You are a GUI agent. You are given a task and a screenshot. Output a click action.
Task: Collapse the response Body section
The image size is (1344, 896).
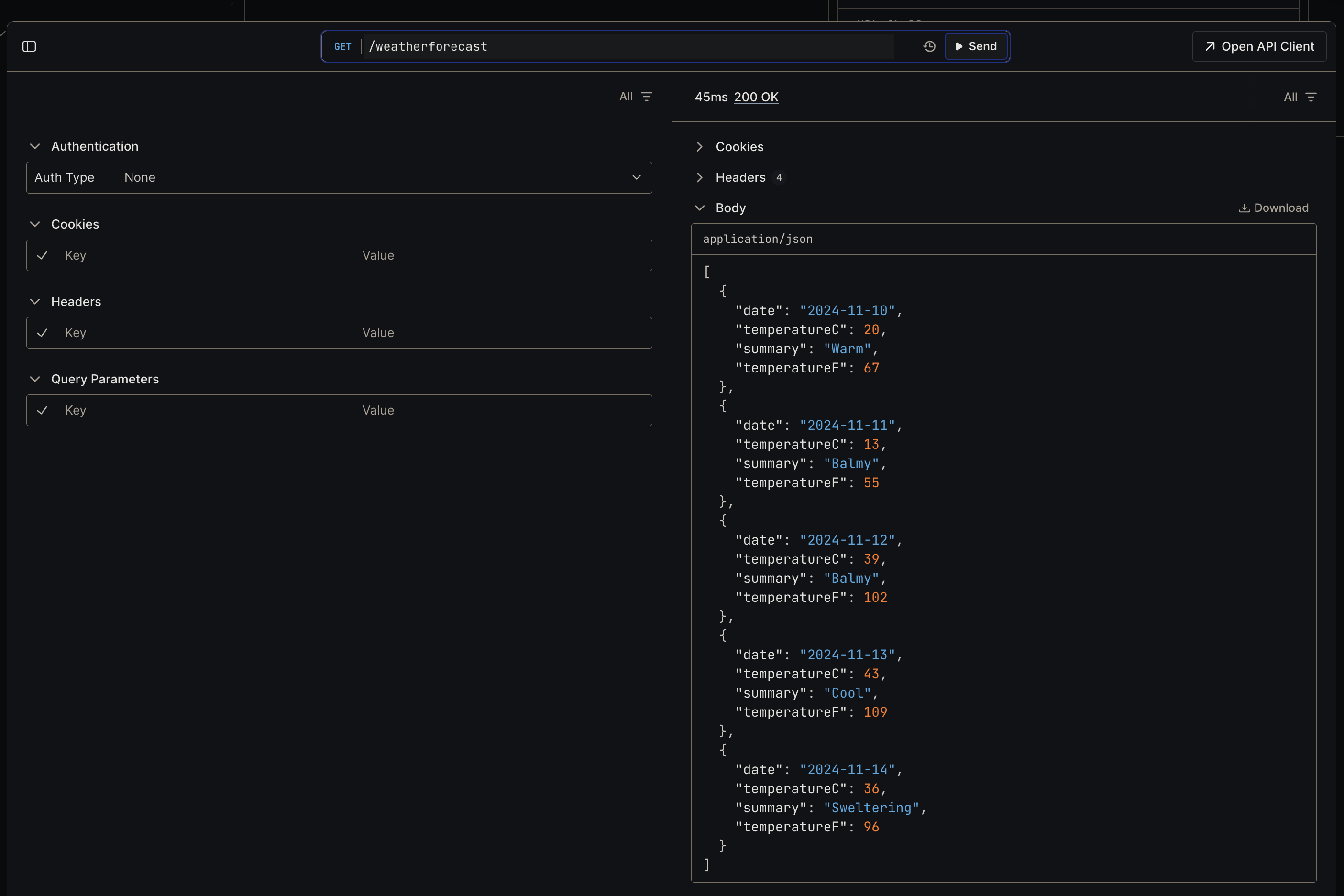pos(720,208)
